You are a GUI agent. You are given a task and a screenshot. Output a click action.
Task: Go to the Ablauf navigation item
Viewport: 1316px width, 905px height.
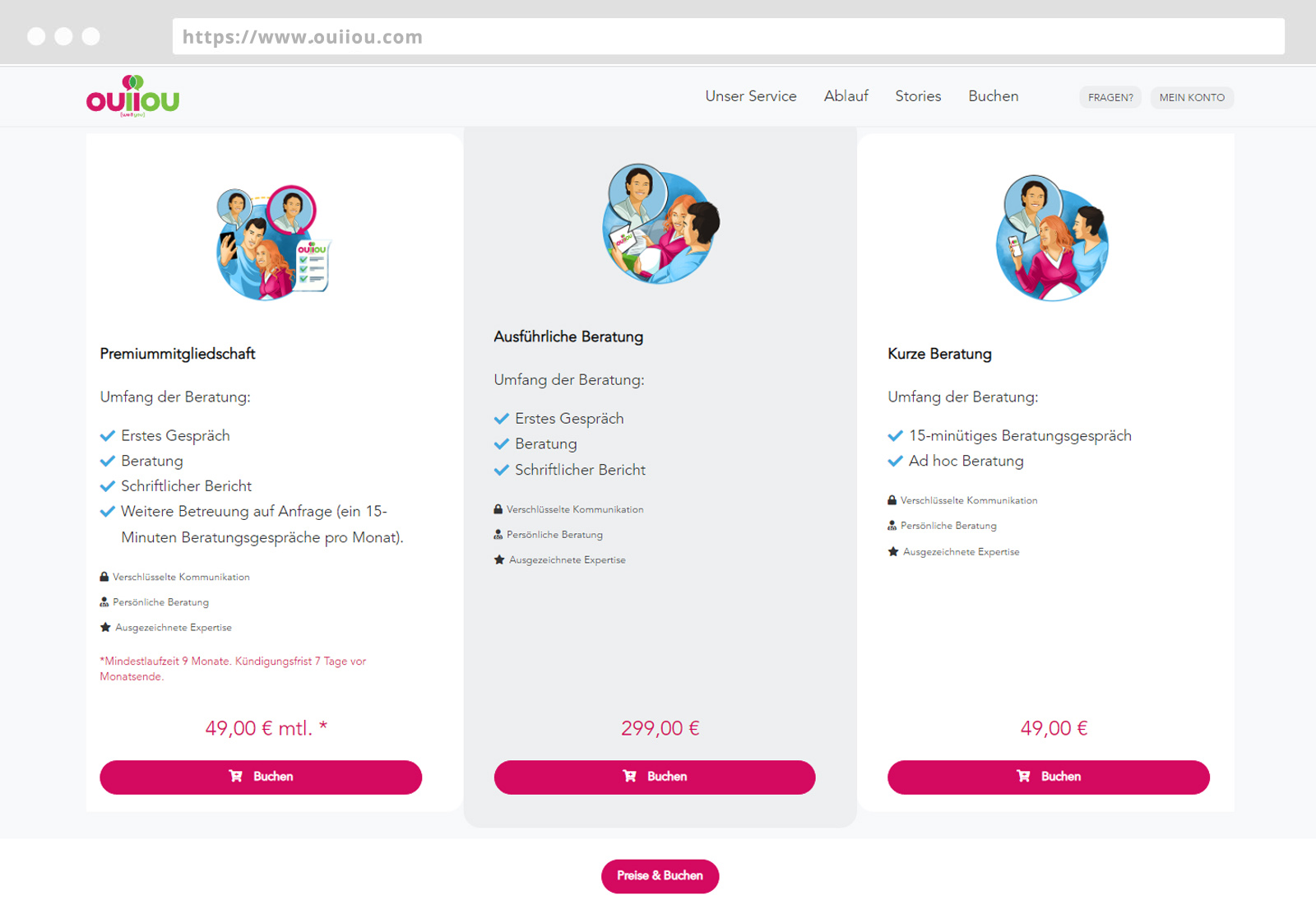(x=846, y=96)
